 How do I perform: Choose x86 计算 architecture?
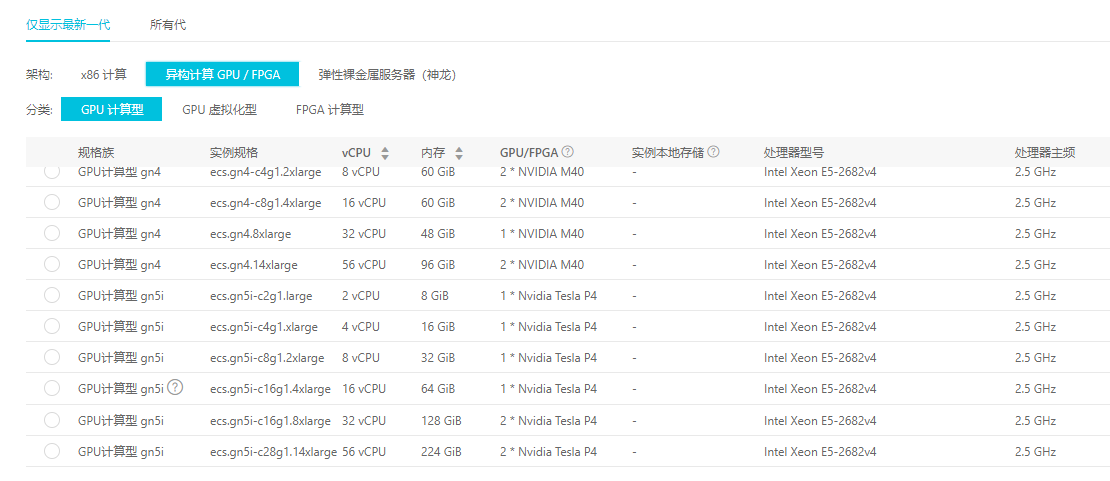(x=103, y=74)
